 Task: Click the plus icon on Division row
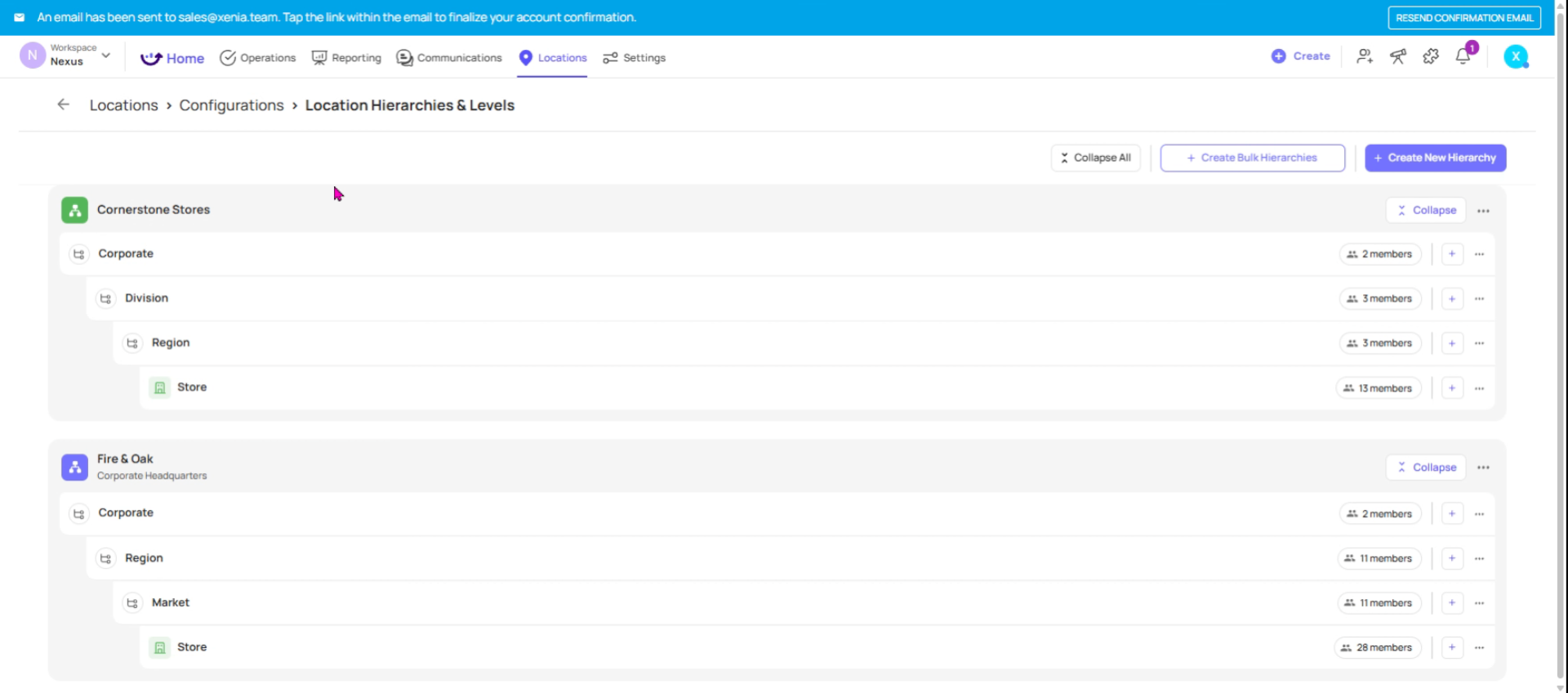coord(1452,299)
